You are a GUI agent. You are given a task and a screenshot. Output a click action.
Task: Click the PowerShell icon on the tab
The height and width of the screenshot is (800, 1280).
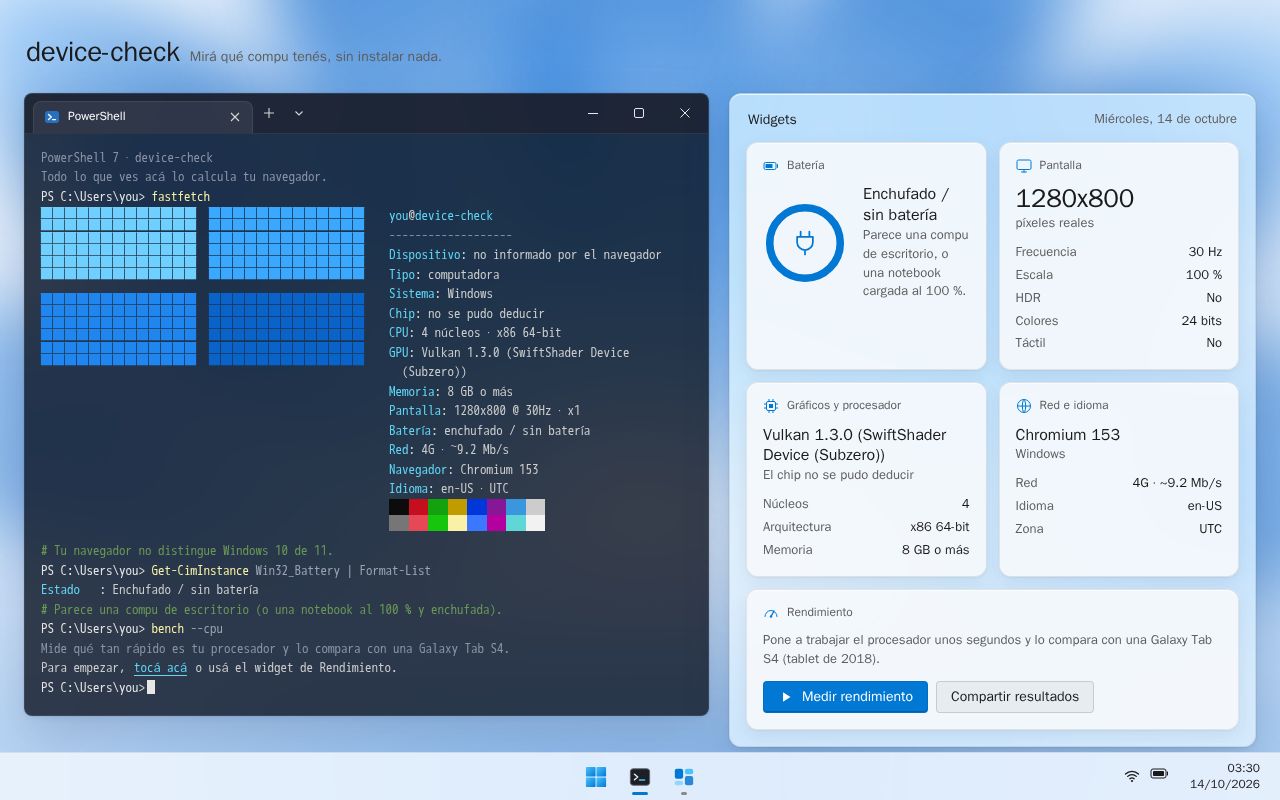point(52,117)
